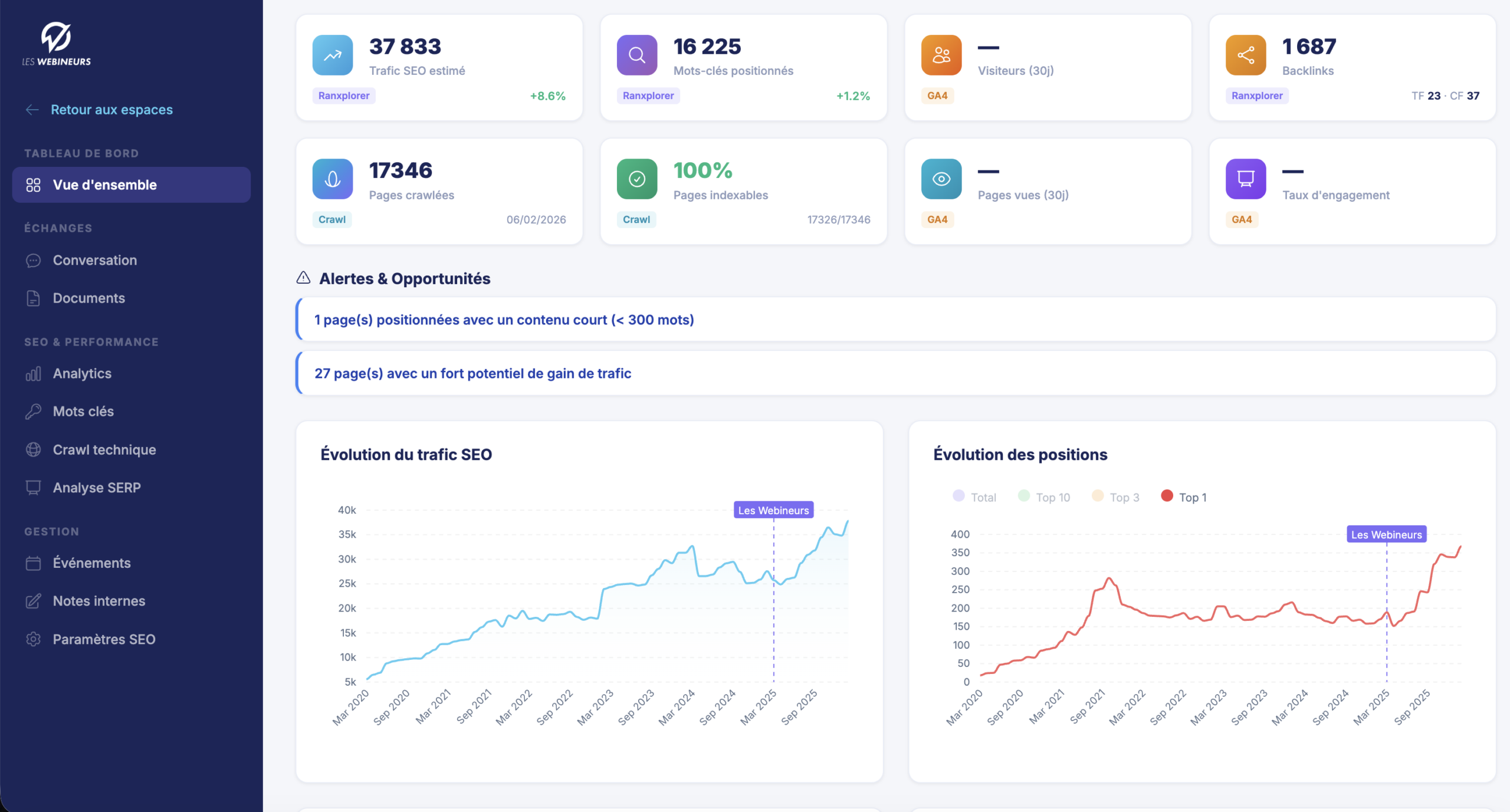Image resolution: width=1510 pixels, height=812 pixels.
Task: Click the Visiteurs (30j) people icon
Action: pyautogui.click(x=941, y=55)
